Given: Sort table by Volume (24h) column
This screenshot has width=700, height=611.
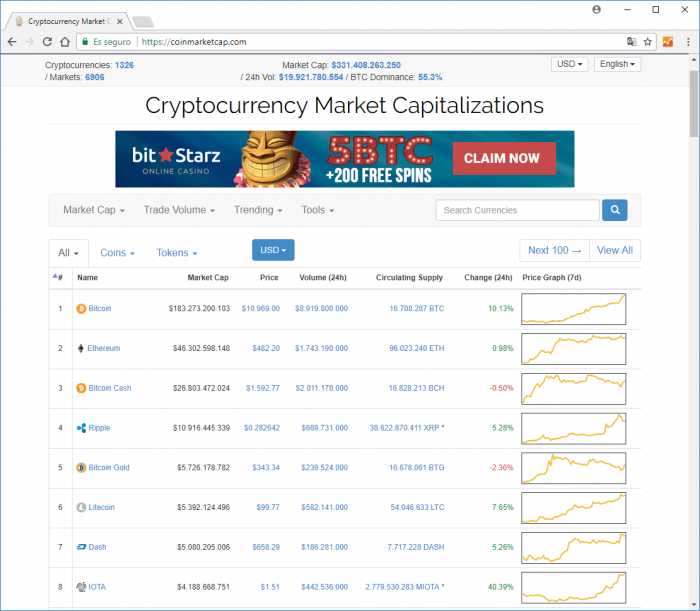Looking at the screenshot, I should tap(323, 277).
